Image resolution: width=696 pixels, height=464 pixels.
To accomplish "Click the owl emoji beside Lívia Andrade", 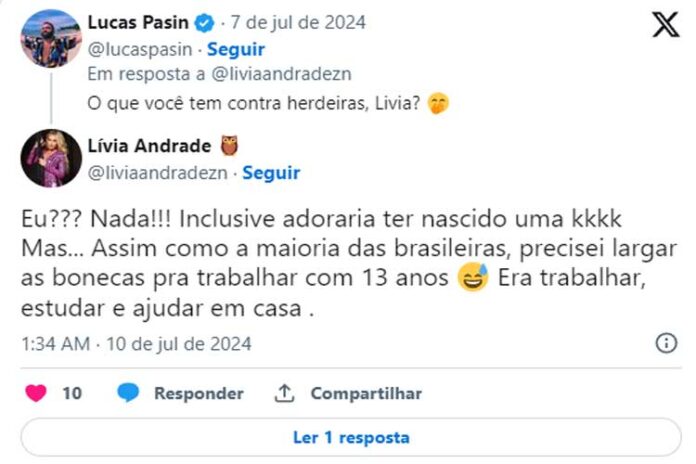I will pyautogui.click(x=231, y=148).
